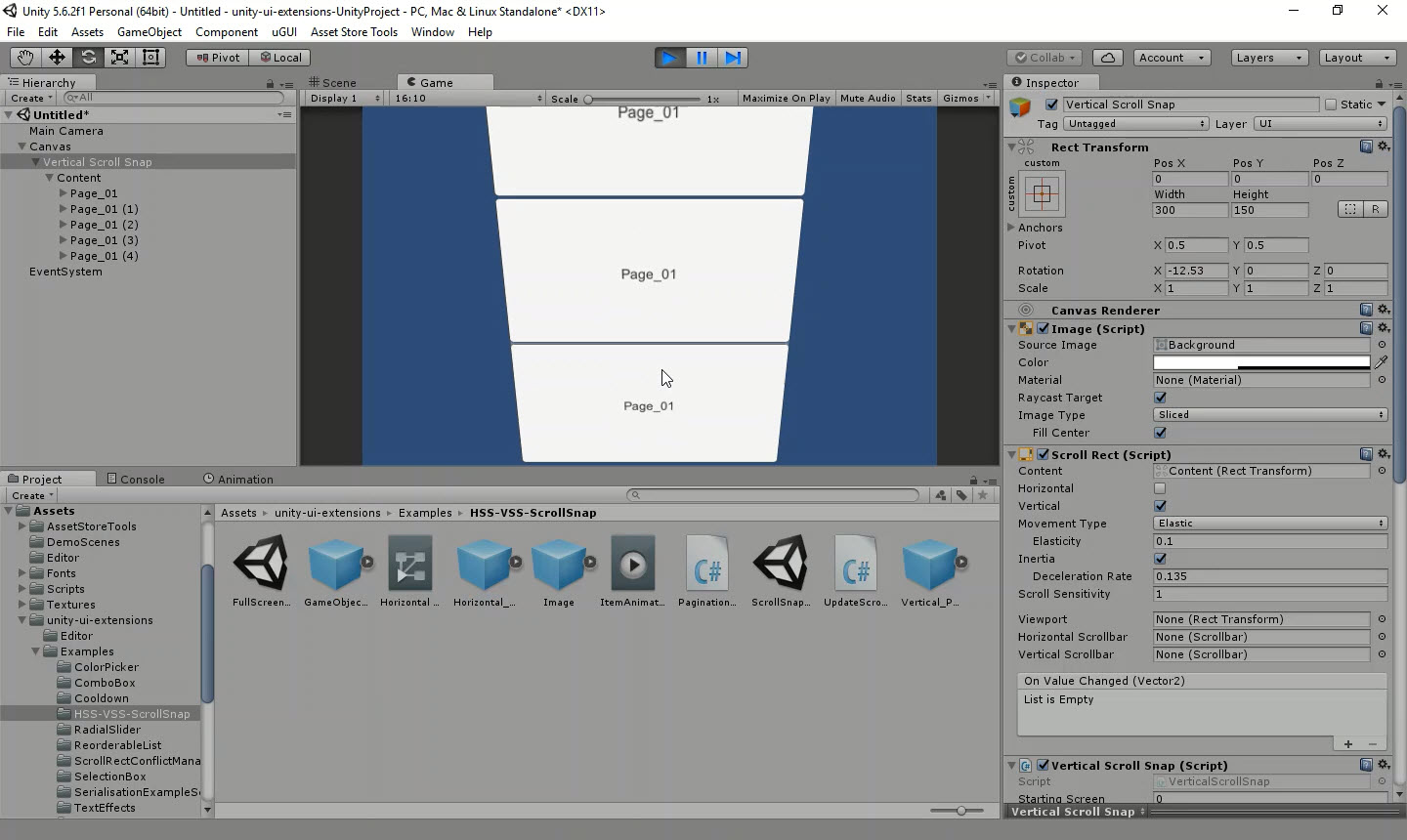Toggle the Local button
This screenshot has height=840, width=1407.
pos(280,58)
